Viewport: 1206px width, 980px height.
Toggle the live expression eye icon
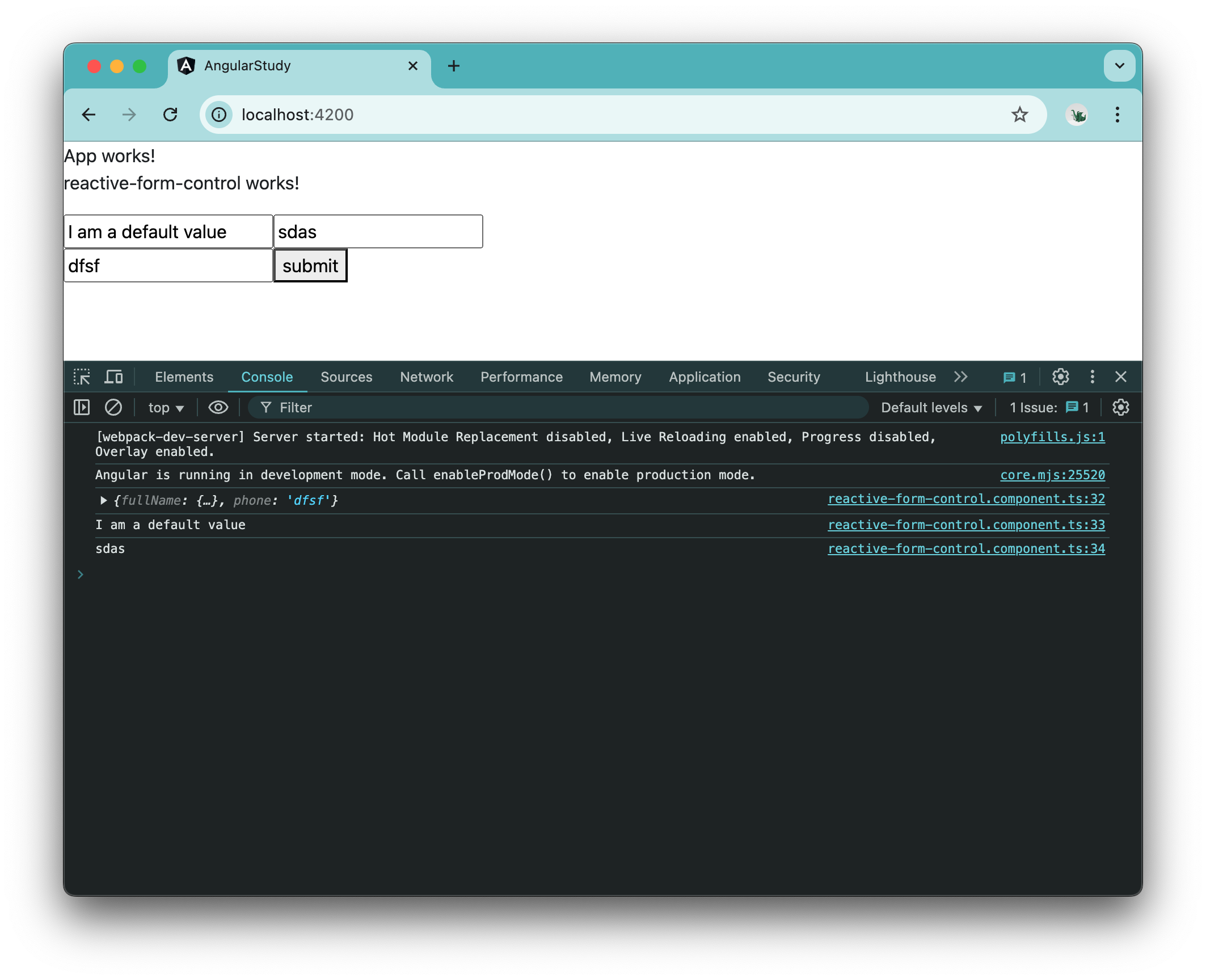click(x=218, y=407)
